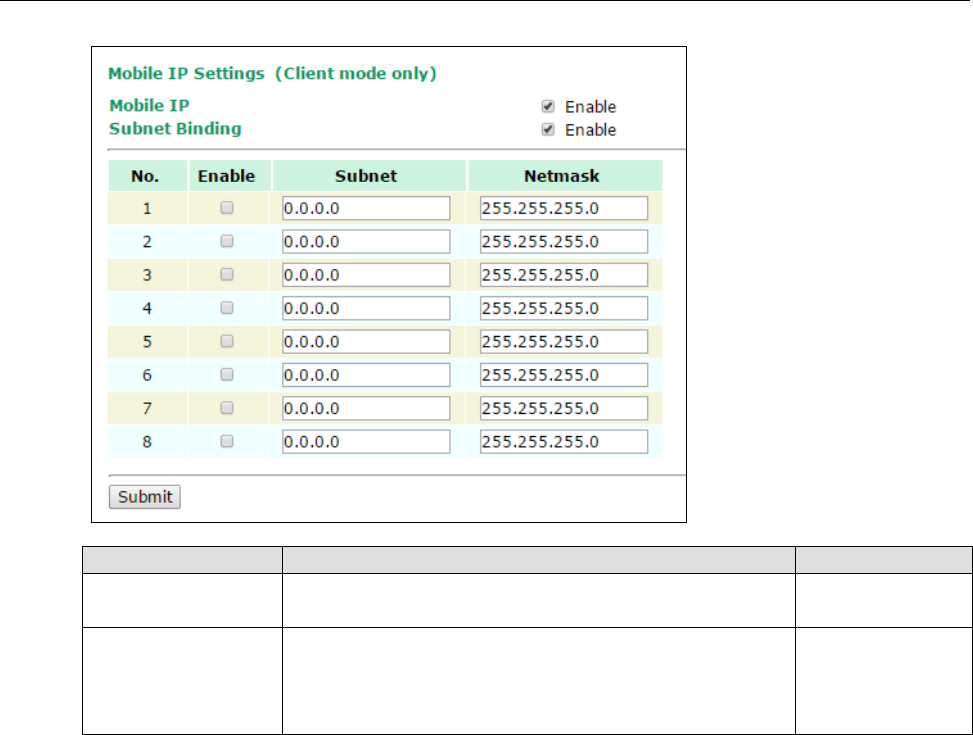The width and height of the screenshot is (973, 735).
Task: Click the 'Mobile IP' label
Action: (150, 106)
